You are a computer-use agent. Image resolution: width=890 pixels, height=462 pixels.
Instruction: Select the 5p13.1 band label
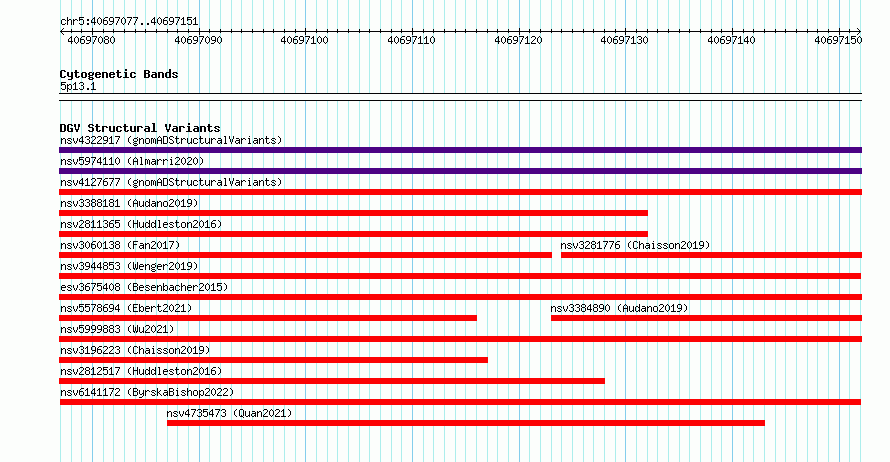78,86
